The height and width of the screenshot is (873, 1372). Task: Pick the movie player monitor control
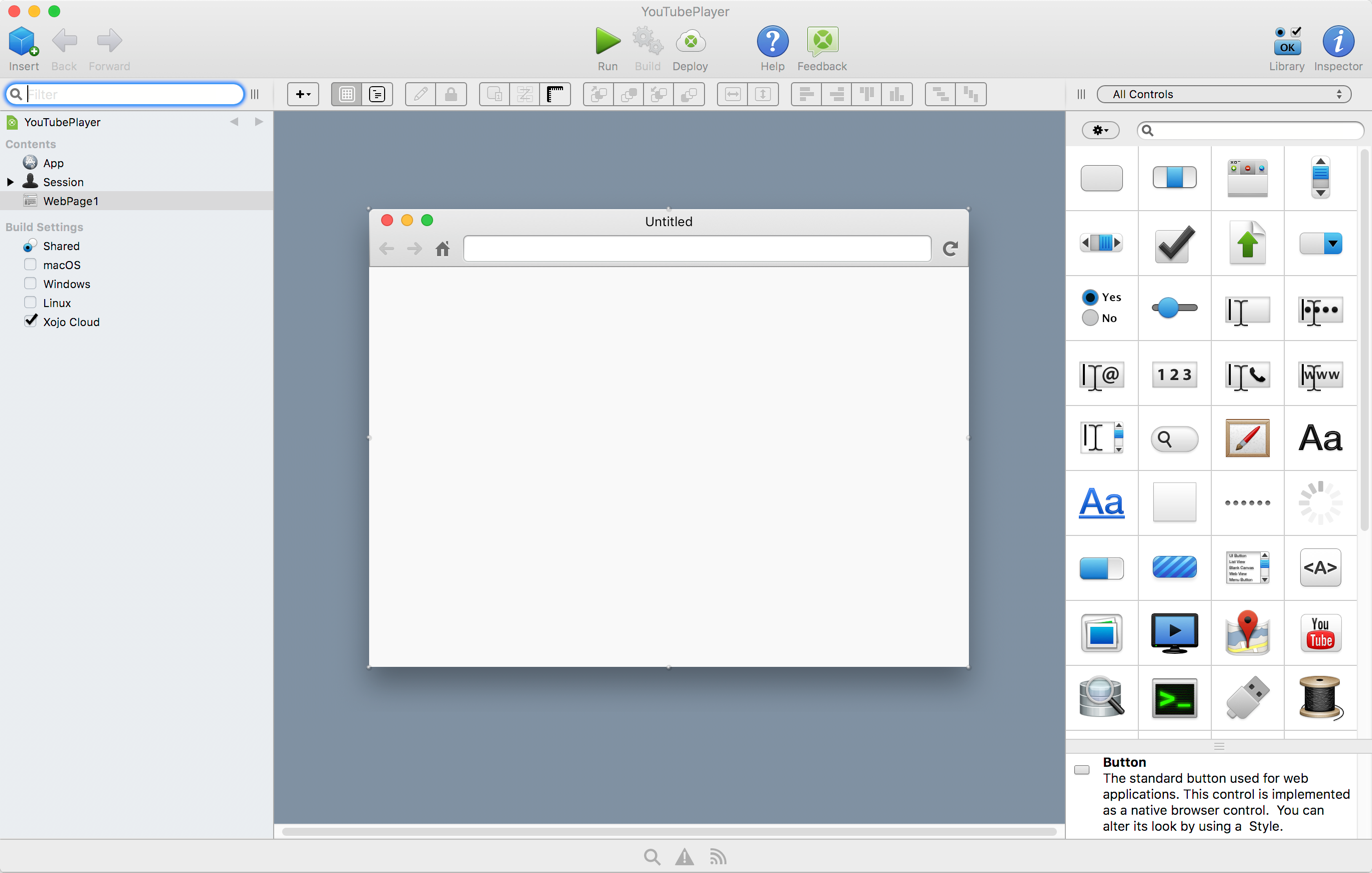click(1174, 633)
